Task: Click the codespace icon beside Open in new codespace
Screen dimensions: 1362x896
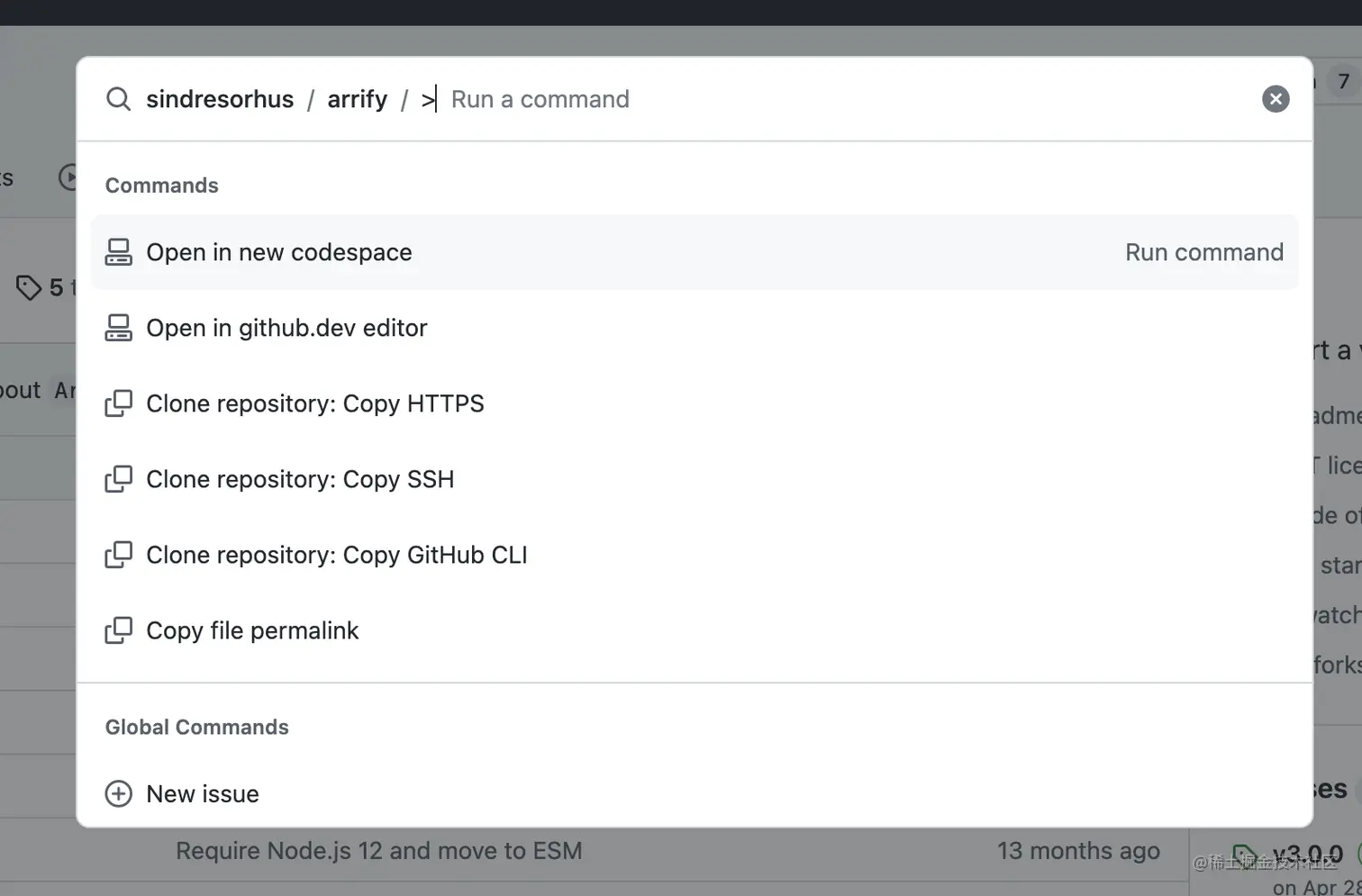Action: [118, 252]
